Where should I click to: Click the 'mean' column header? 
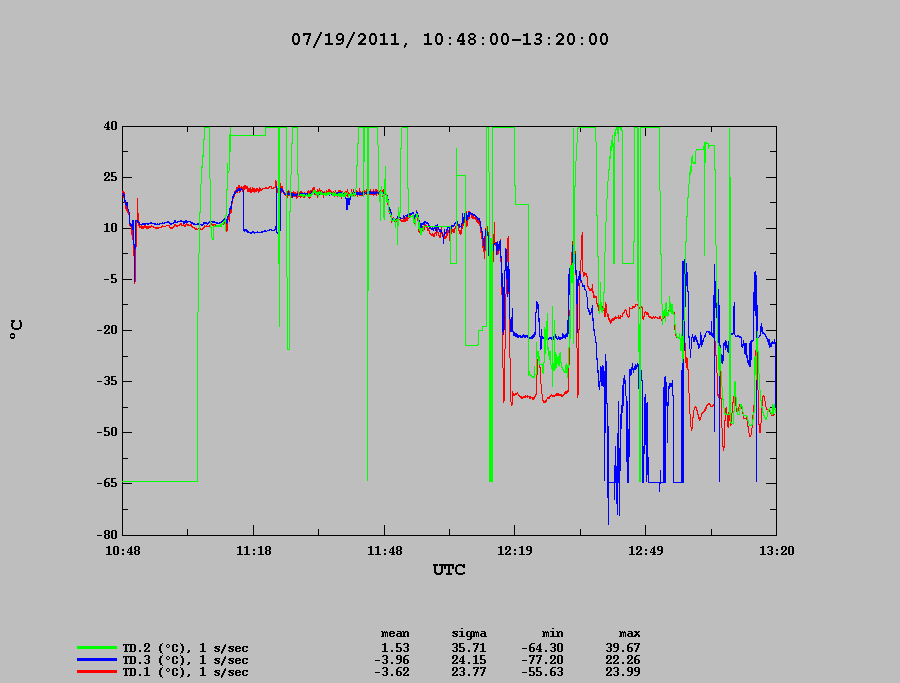click(395, 634)
